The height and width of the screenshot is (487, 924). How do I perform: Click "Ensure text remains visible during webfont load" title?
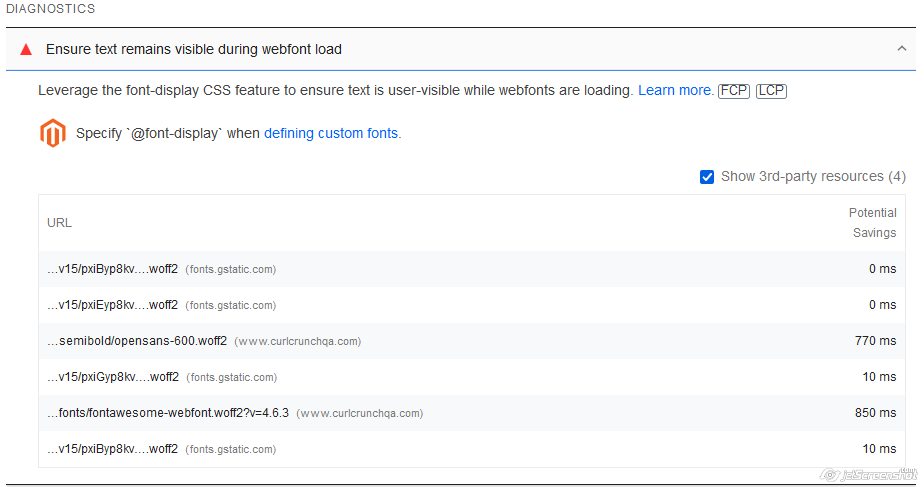point(194,49)
